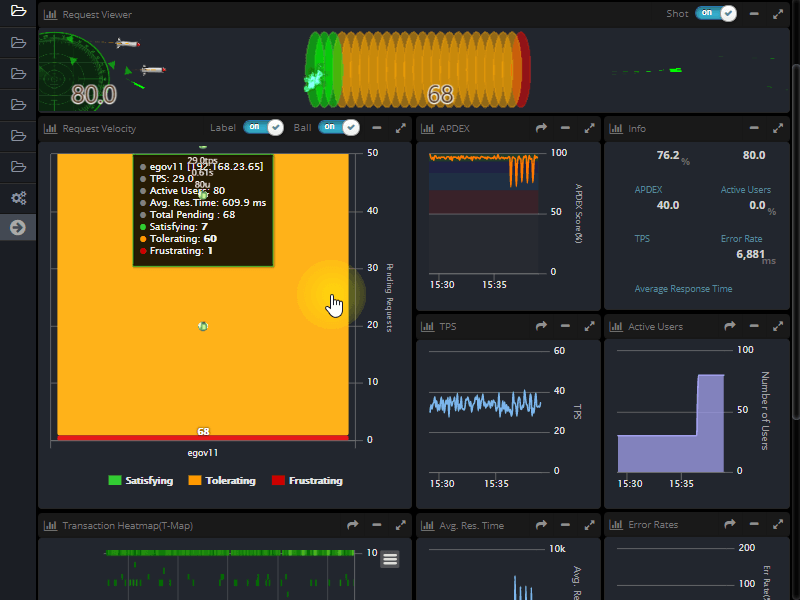Turn off the Shot toggle
The image size is (800, 600).
tap(716, 14)
